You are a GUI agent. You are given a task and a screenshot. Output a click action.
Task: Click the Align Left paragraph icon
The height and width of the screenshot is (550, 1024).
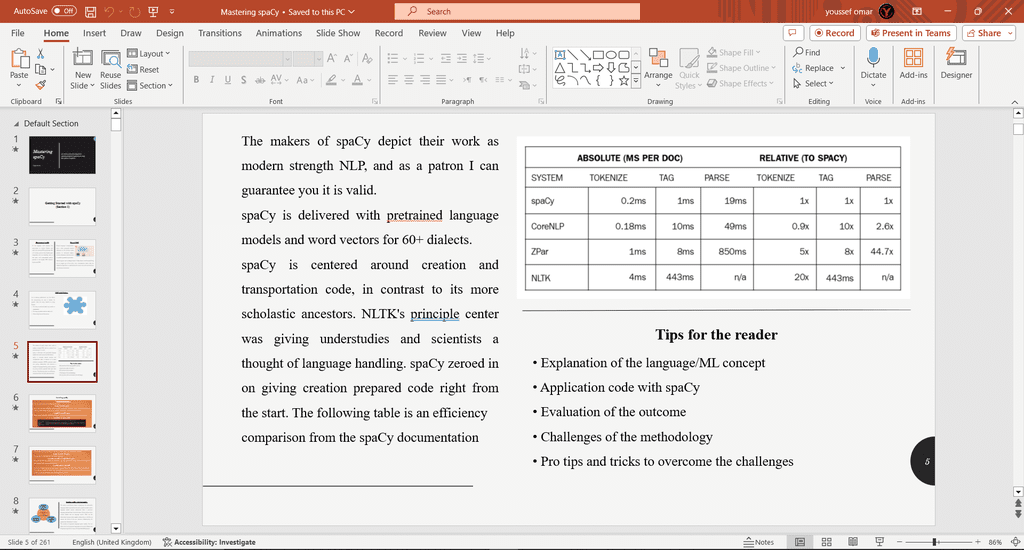[392, 80]
